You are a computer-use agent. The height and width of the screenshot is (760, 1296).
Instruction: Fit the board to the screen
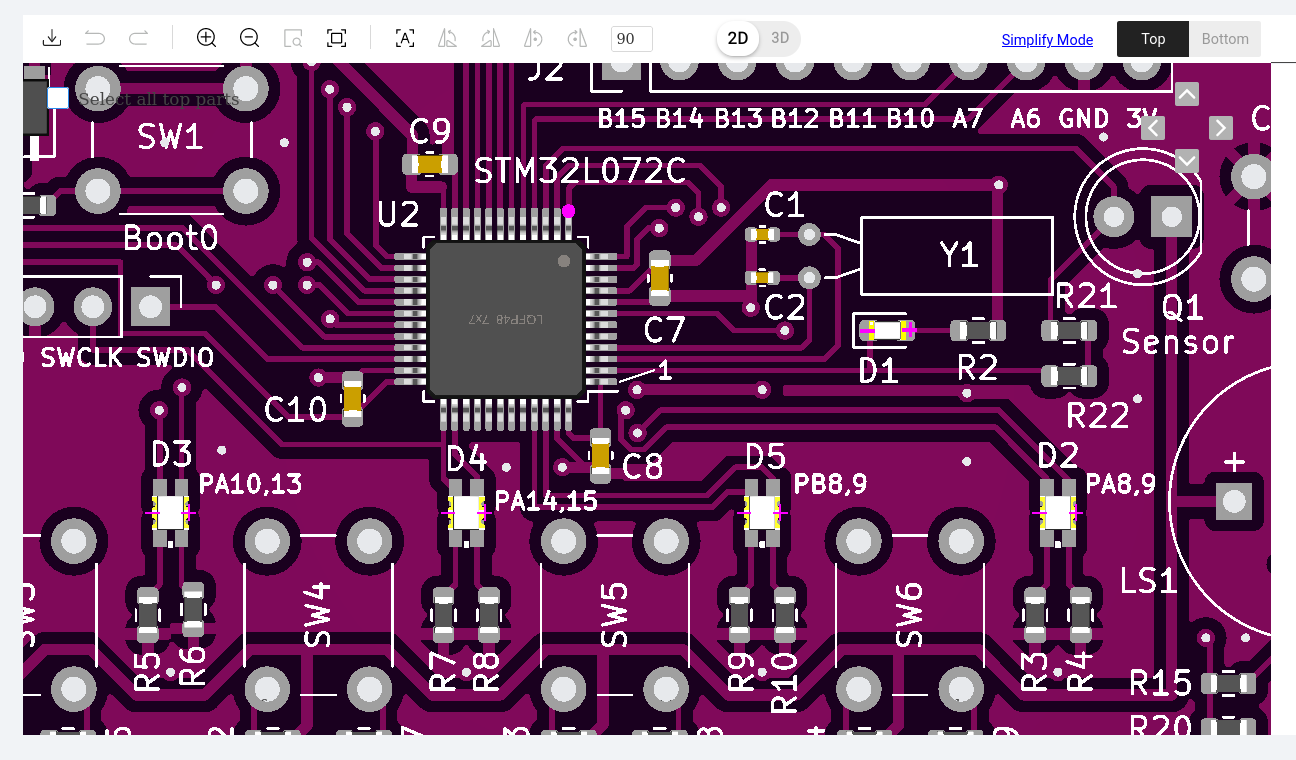click(x=337, y=39)
